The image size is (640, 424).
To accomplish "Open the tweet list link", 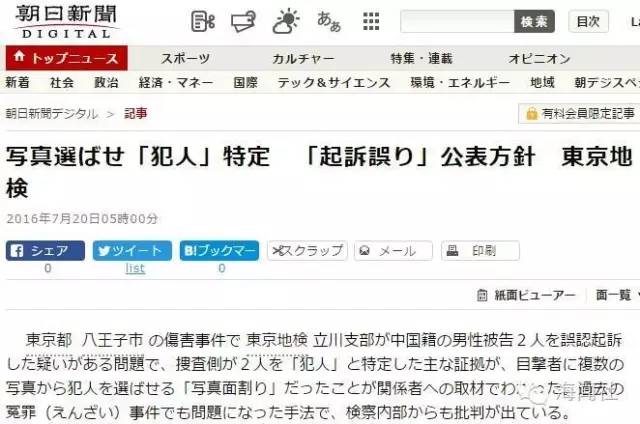I will tap(135, 268).
